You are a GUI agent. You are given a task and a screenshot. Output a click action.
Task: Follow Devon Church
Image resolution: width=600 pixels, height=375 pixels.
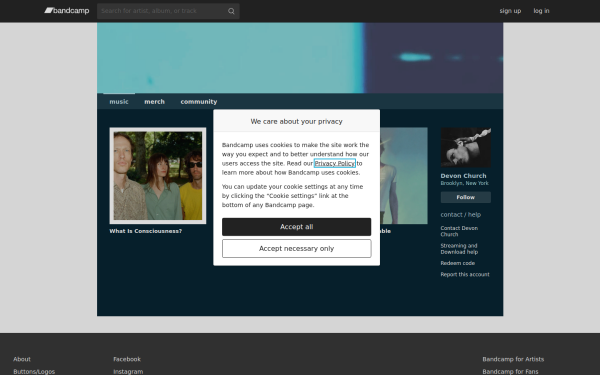(466, 197)
